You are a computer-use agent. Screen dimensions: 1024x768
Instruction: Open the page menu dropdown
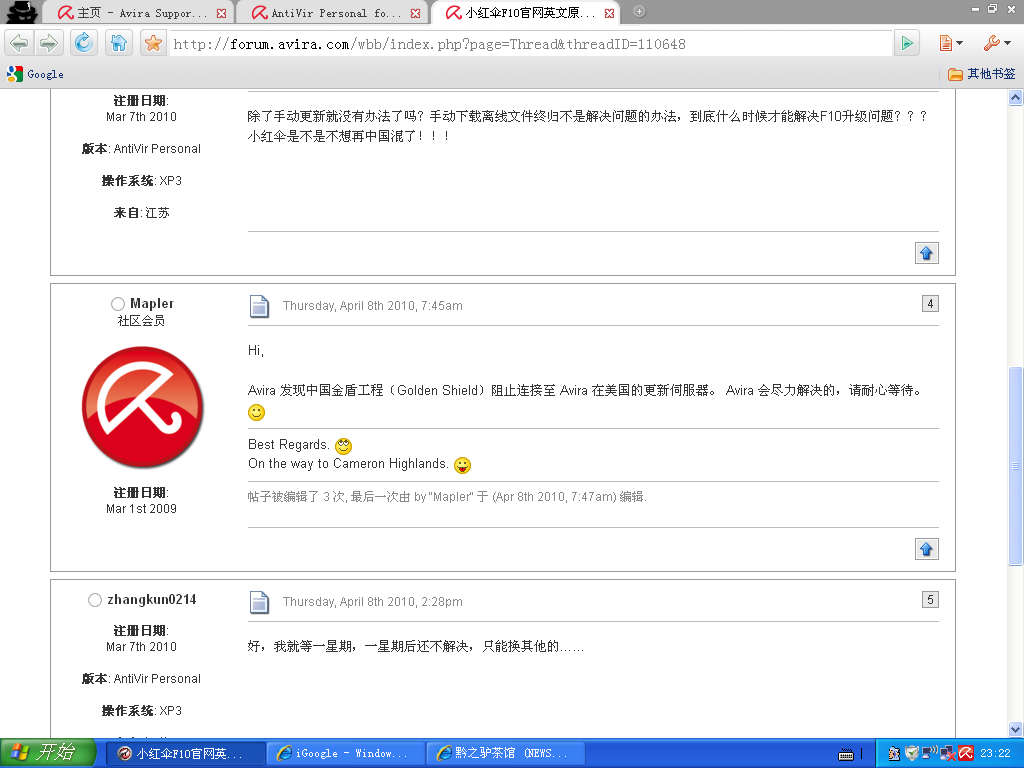pyautogui.click(x=950, y=43)
